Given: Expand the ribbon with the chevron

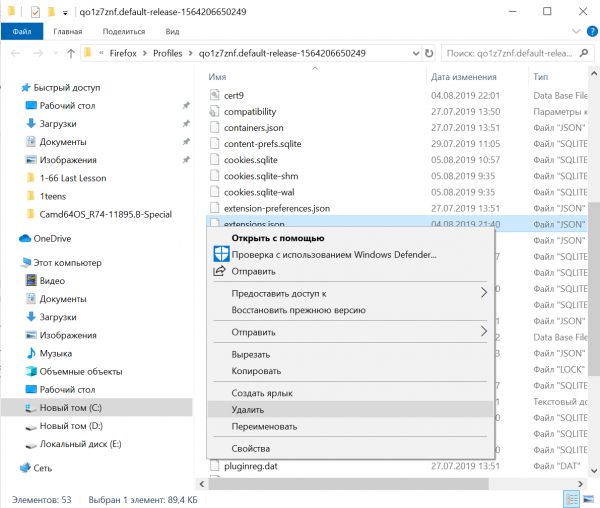Looking at the screenshot, I should (576, 31).
